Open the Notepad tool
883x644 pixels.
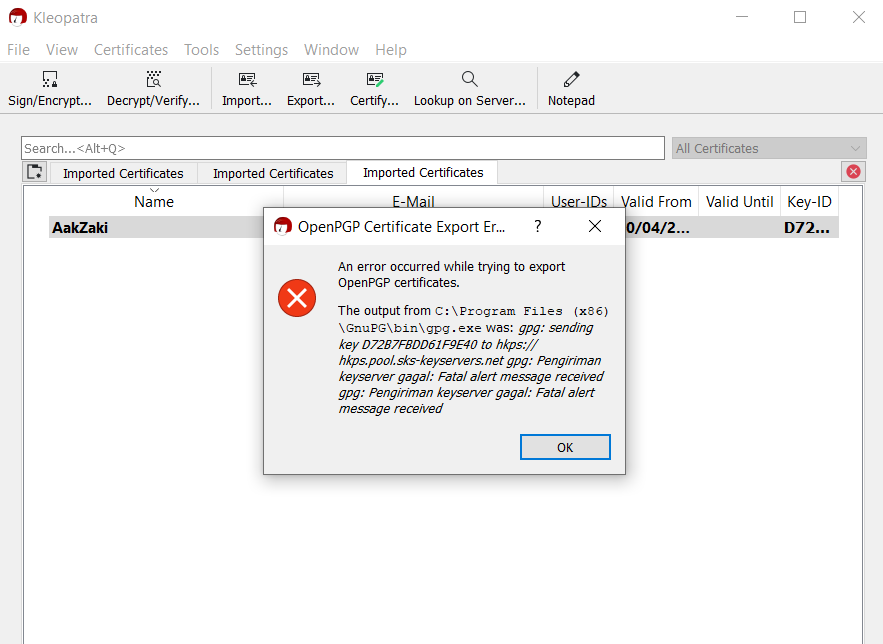point(571,89)
